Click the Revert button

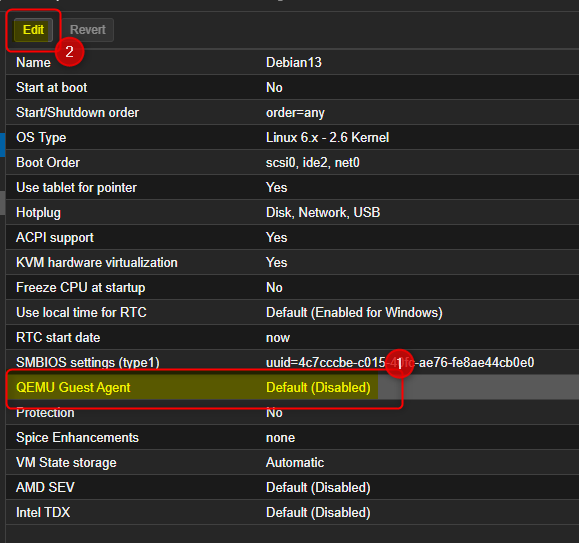88,30
